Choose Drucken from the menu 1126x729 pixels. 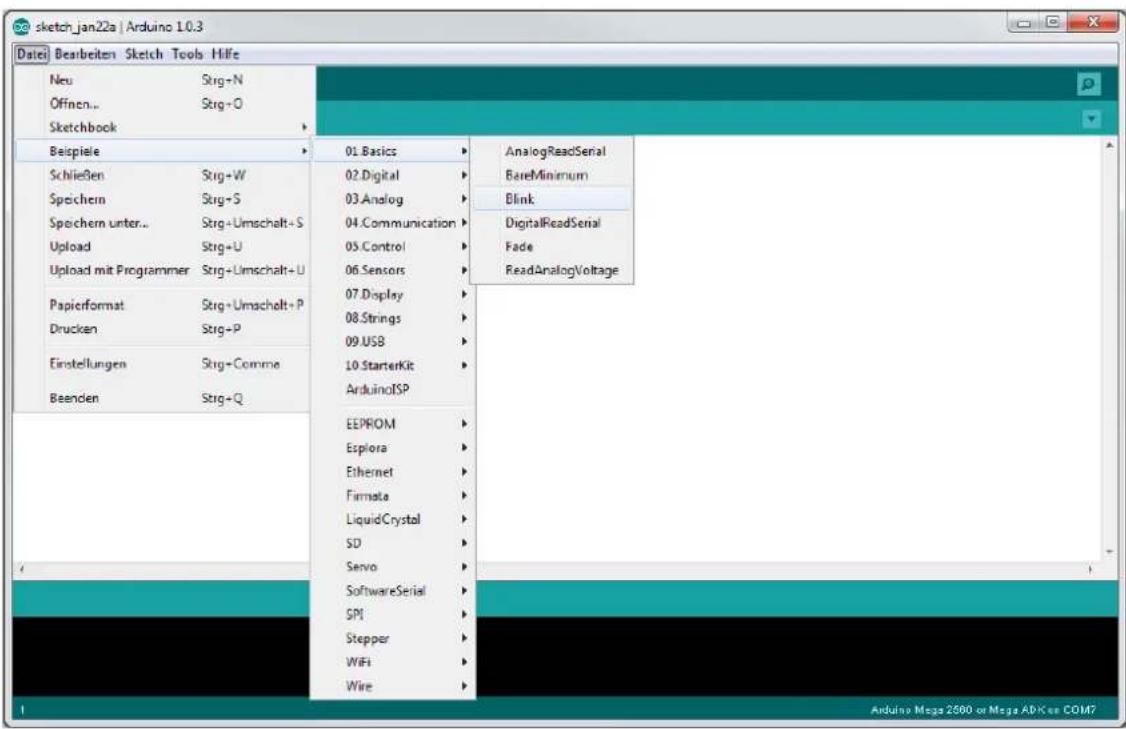tap(164, 328)
